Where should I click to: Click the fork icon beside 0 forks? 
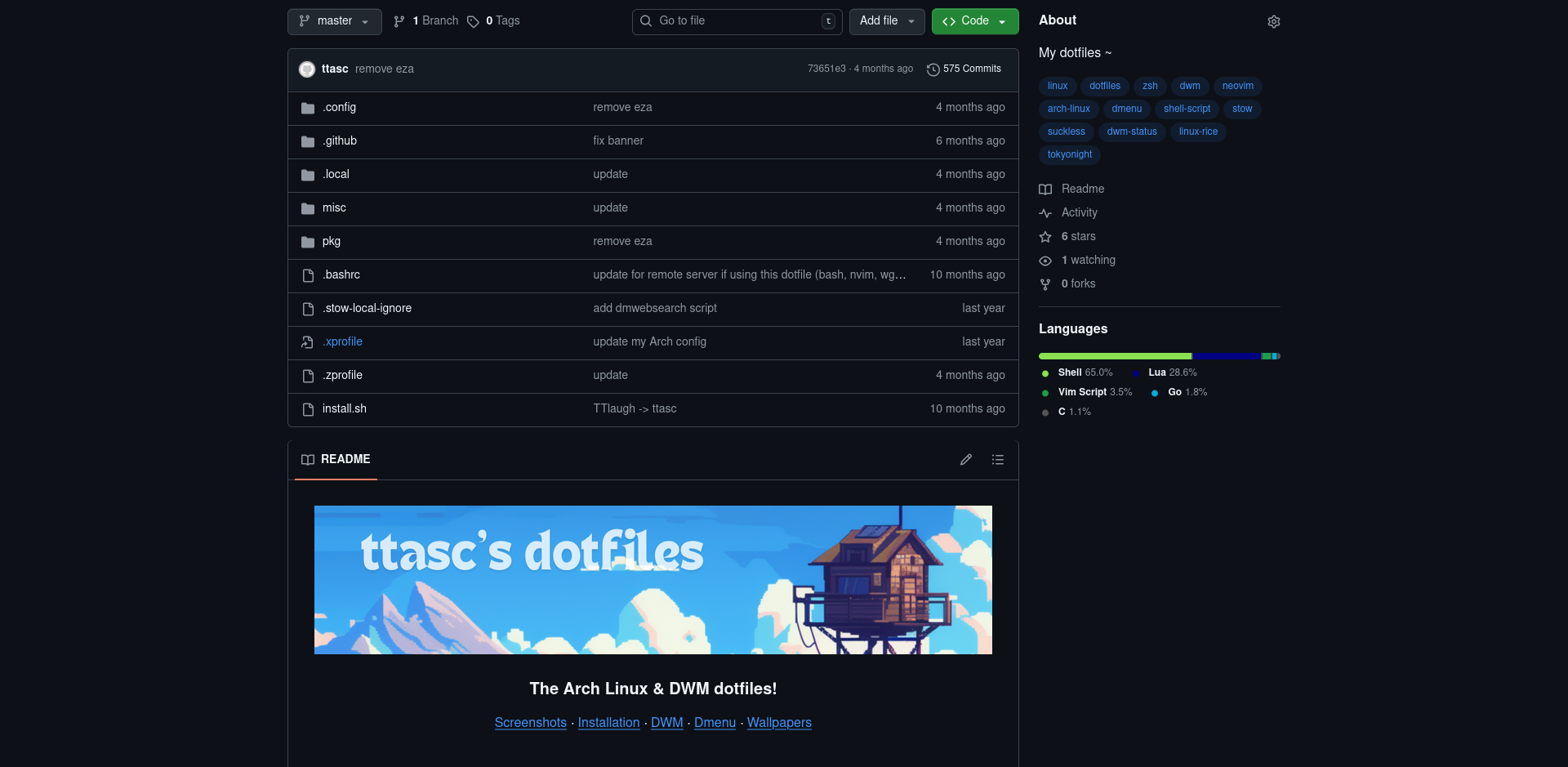[1045, 284]
